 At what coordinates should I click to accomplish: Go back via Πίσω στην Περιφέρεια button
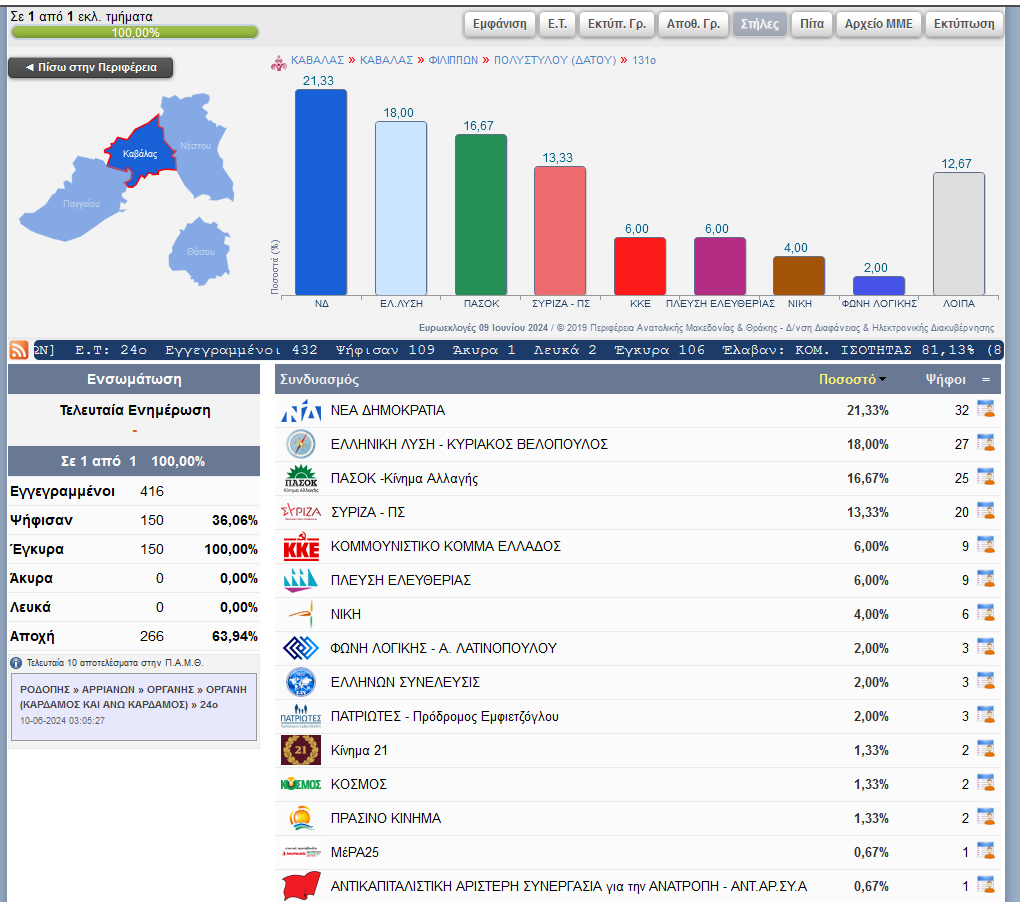[x=90, y=68]
